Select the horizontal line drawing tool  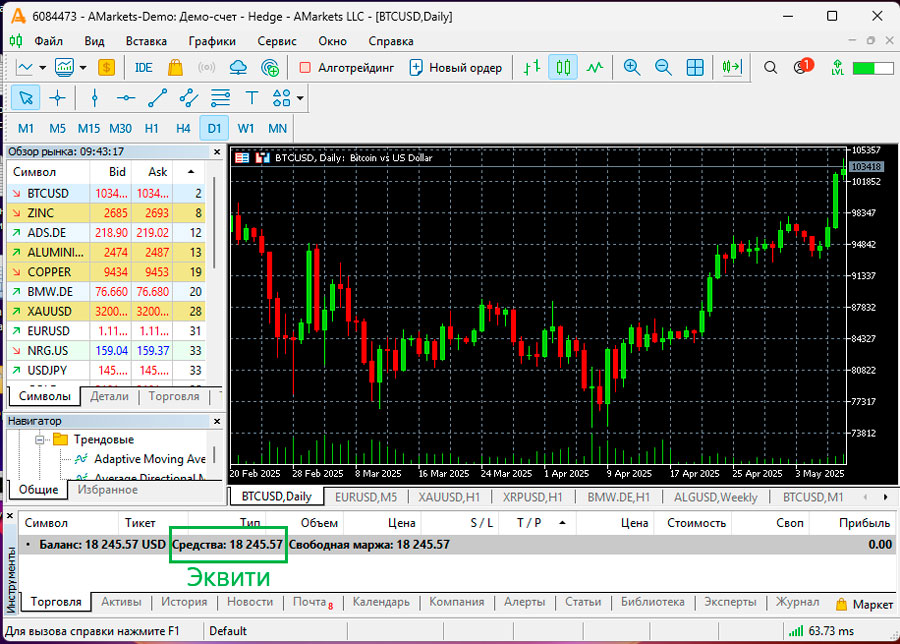pos(126,98)
